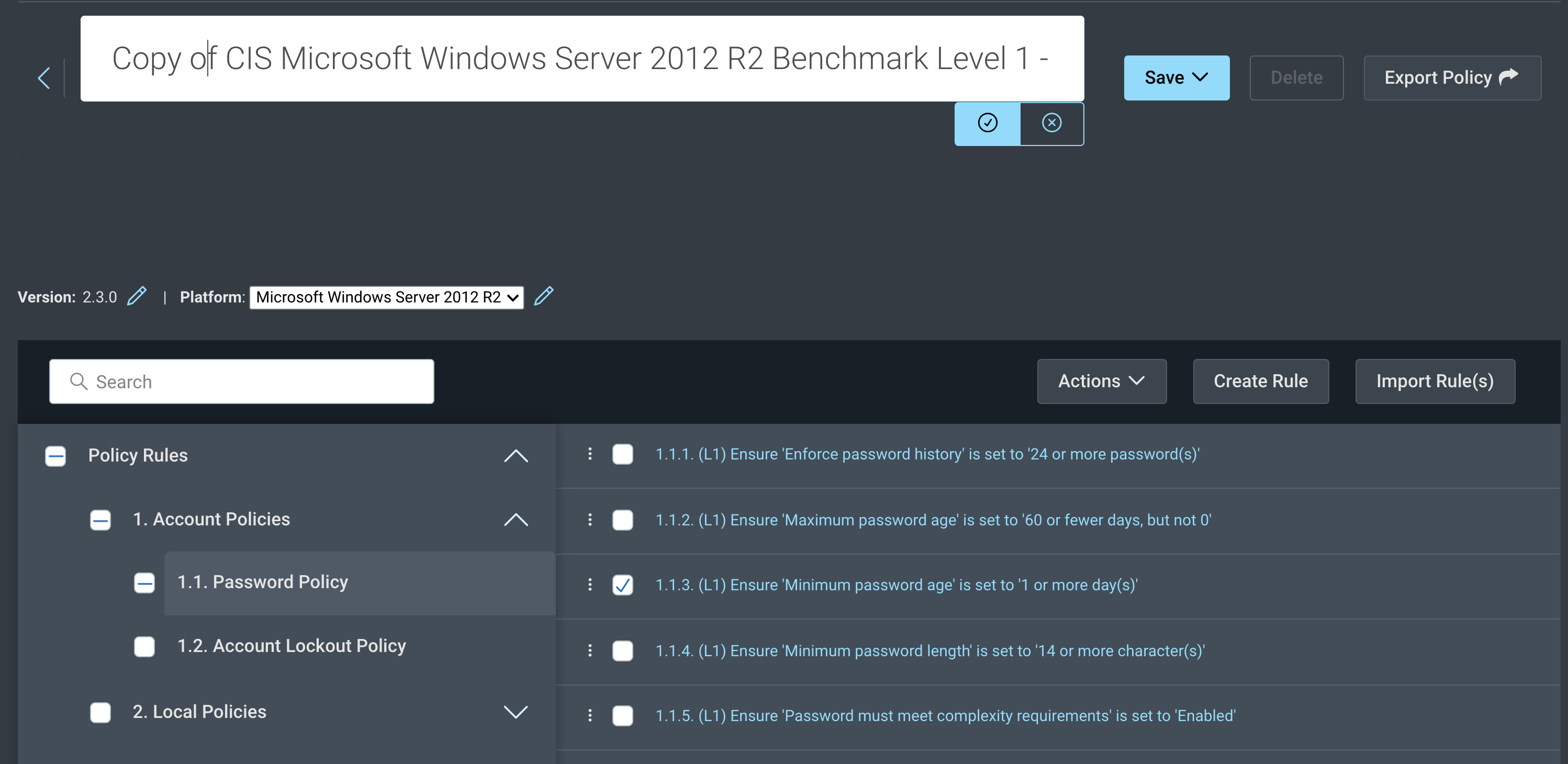Select 1.1. Password Policy tree item
The width and height of the screenshot is (1568, 764).
click(x=359, y=582)
